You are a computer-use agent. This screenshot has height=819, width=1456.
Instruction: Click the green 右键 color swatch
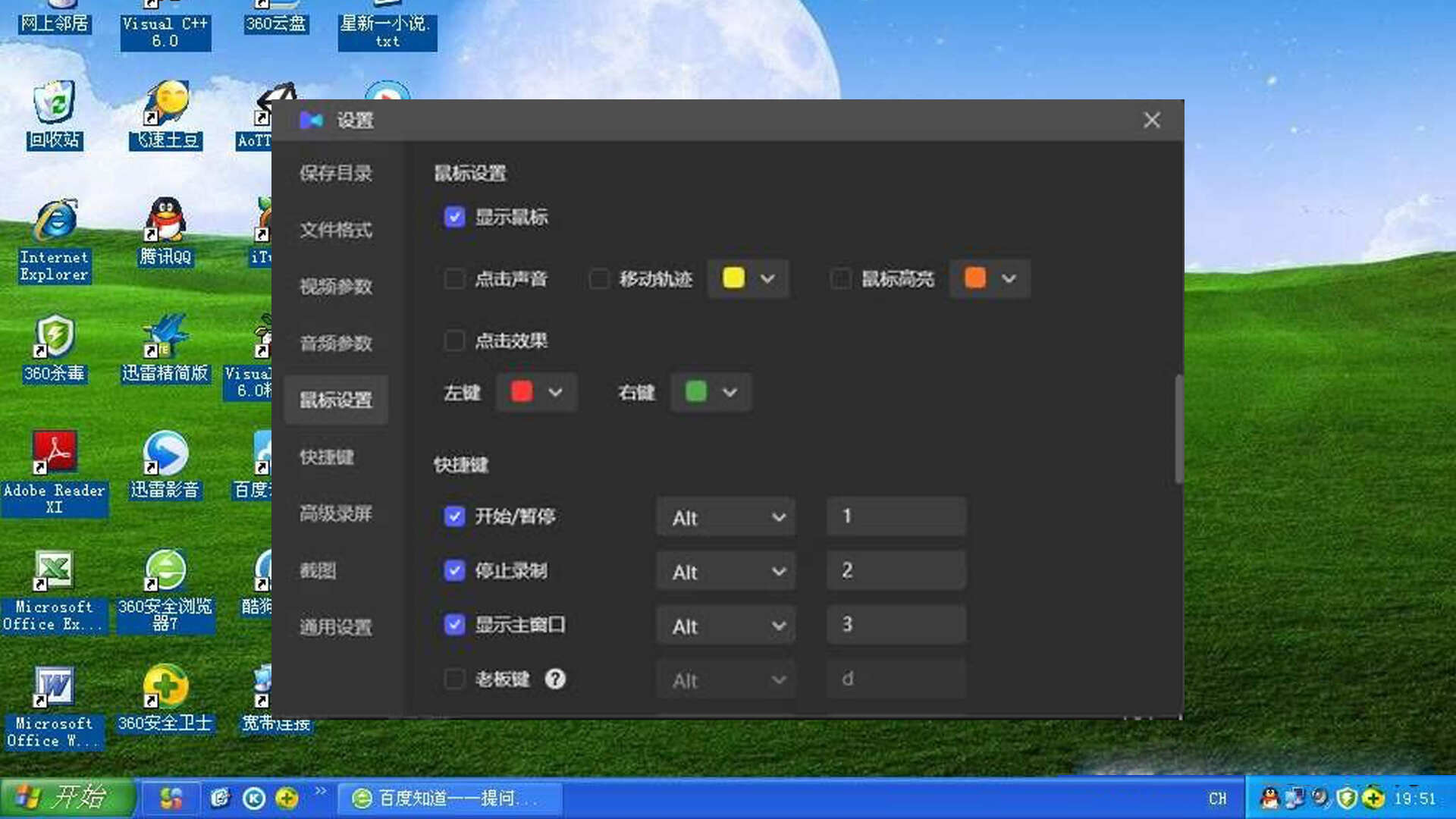click(696, 391)
